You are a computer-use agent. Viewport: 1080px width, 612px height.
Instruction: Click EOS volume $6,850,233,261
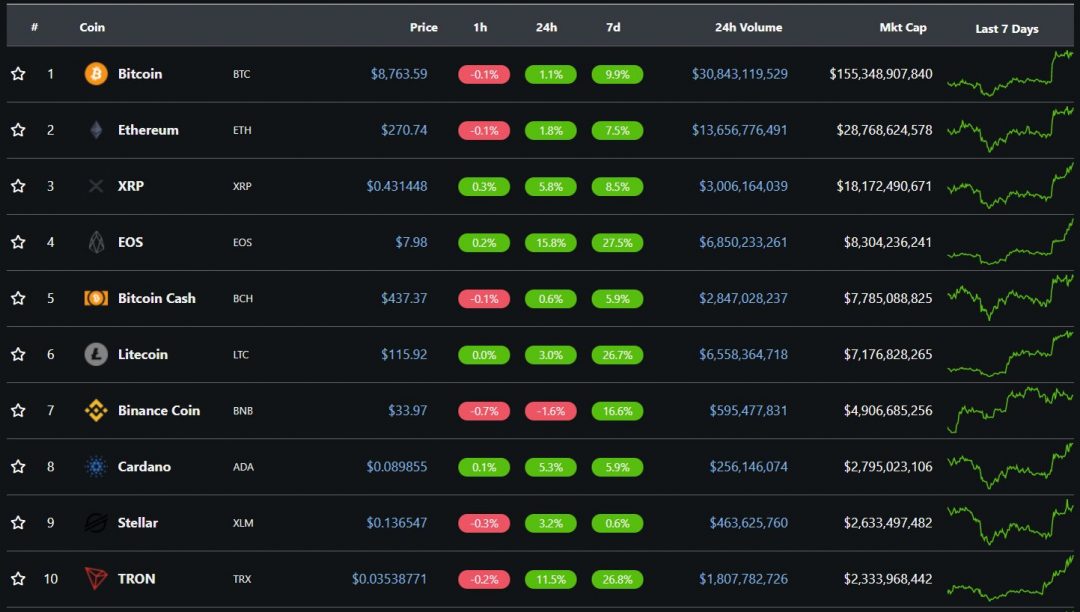click(x=743, y=242)
